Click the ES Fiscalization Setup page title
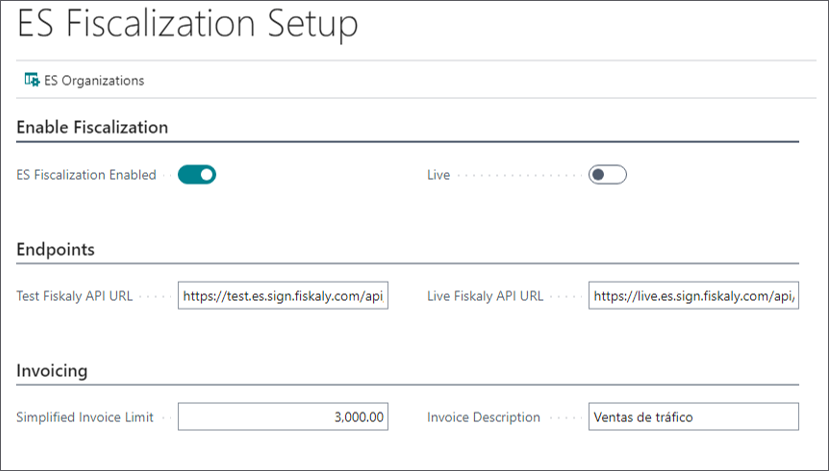Viewport: 829px width, 471px height. pyautogui.click(x=188, y=24)
